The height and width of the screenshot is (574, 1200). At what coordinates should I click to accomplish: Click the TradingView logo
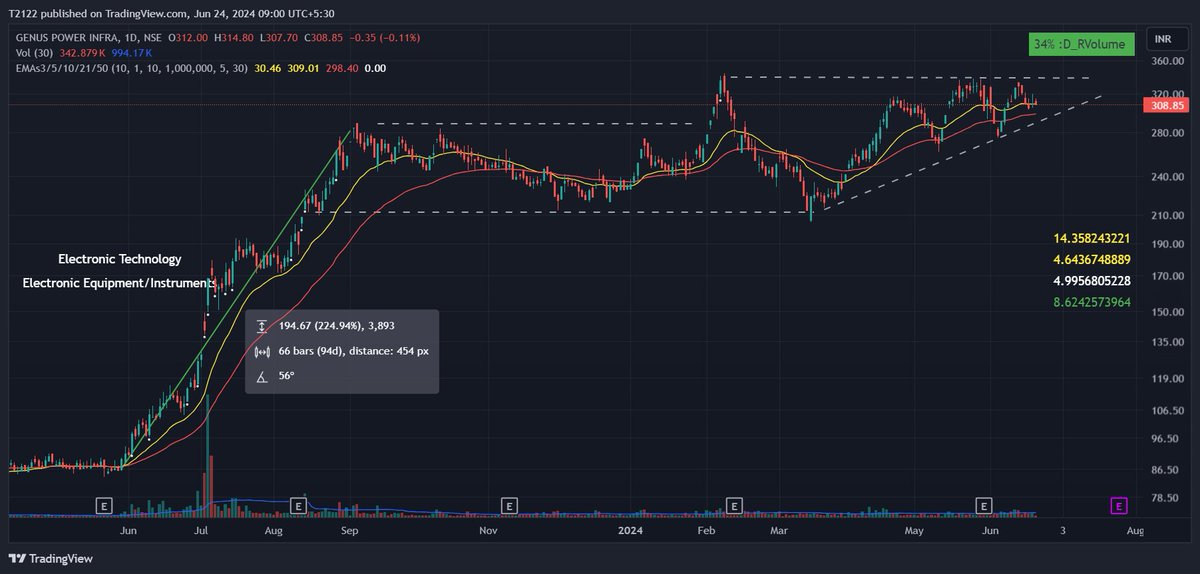pyautogui.click(x=51, y=559)
